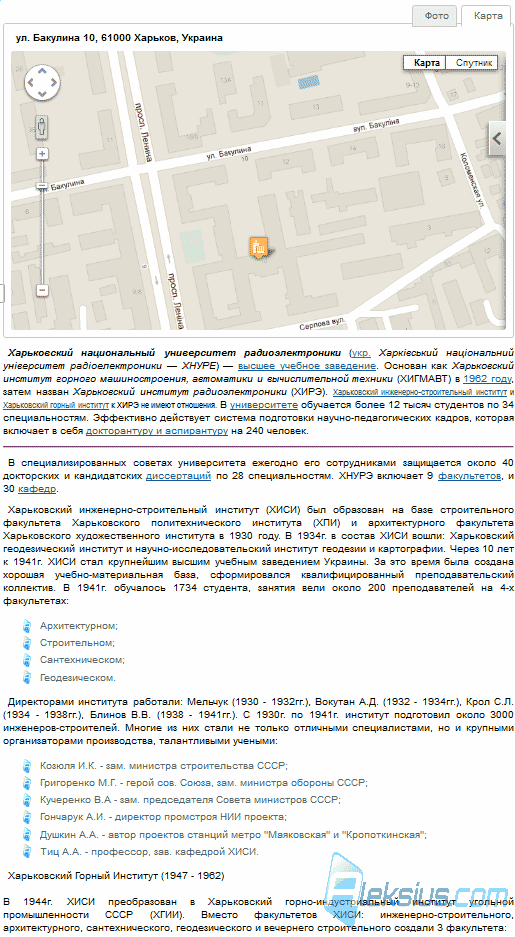Select list item Сантехническом

coord(82,660)
